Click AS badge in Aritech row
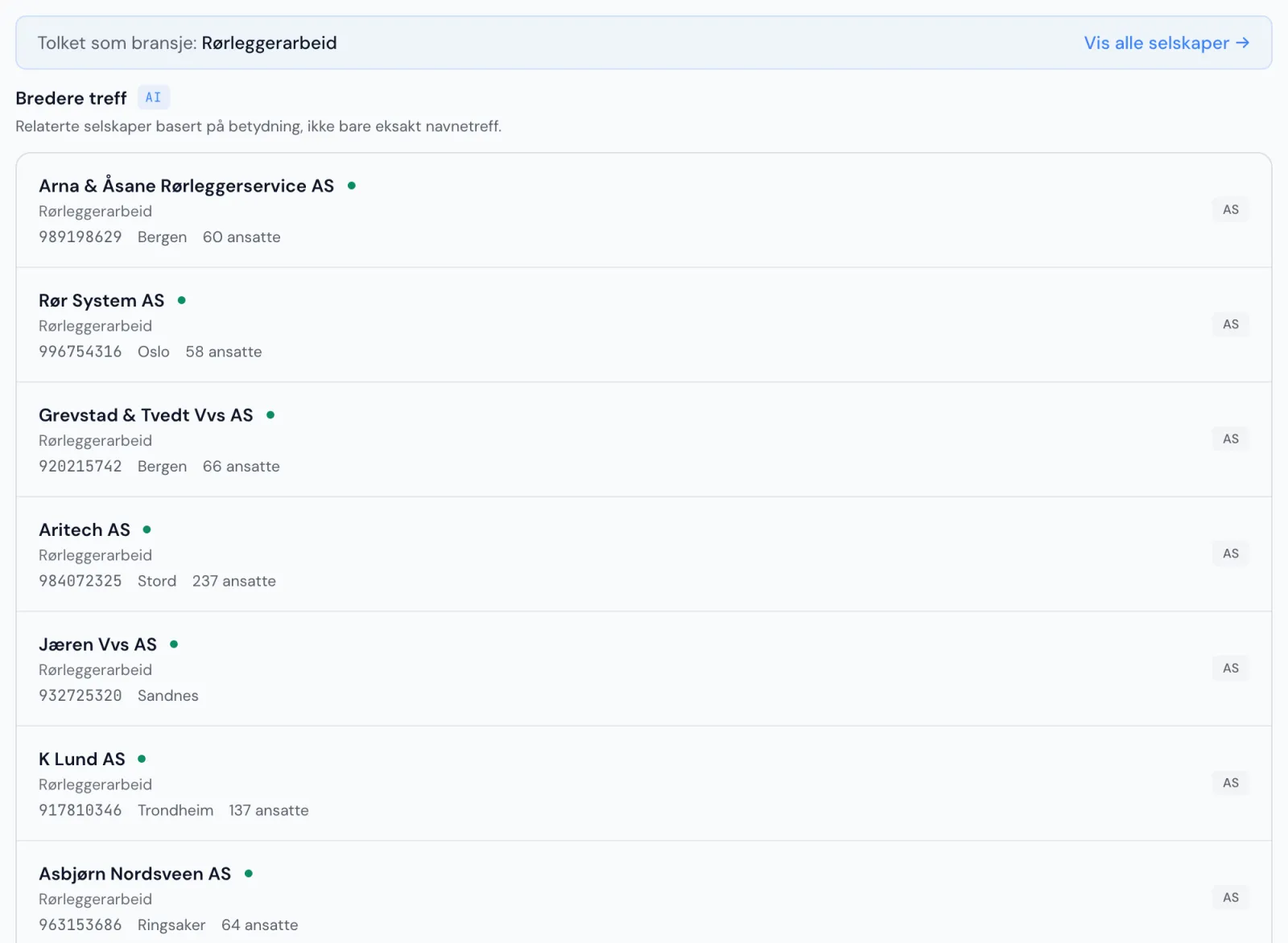Screen dimensions: 1288x943 coord(1231,554)
